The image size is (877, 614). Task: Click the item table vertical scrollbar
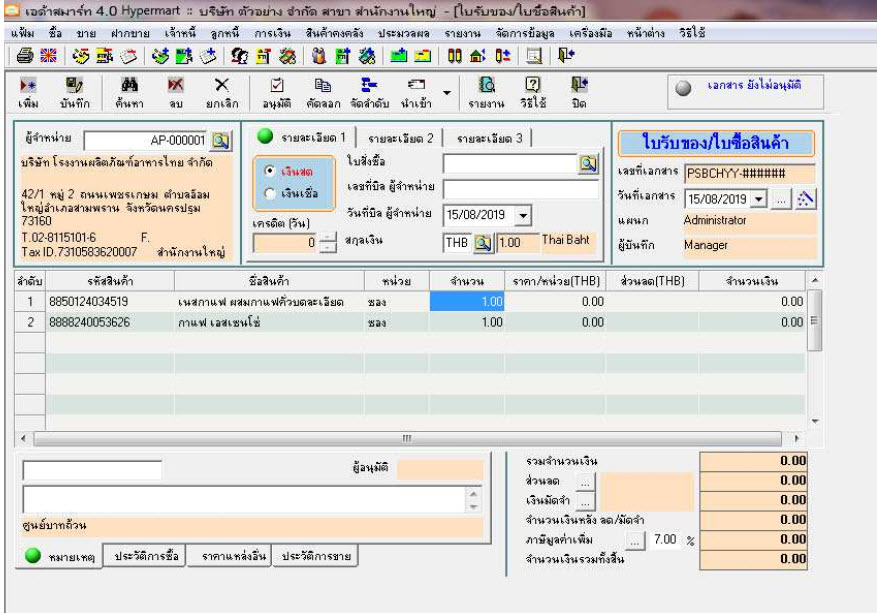pos(814,321)
